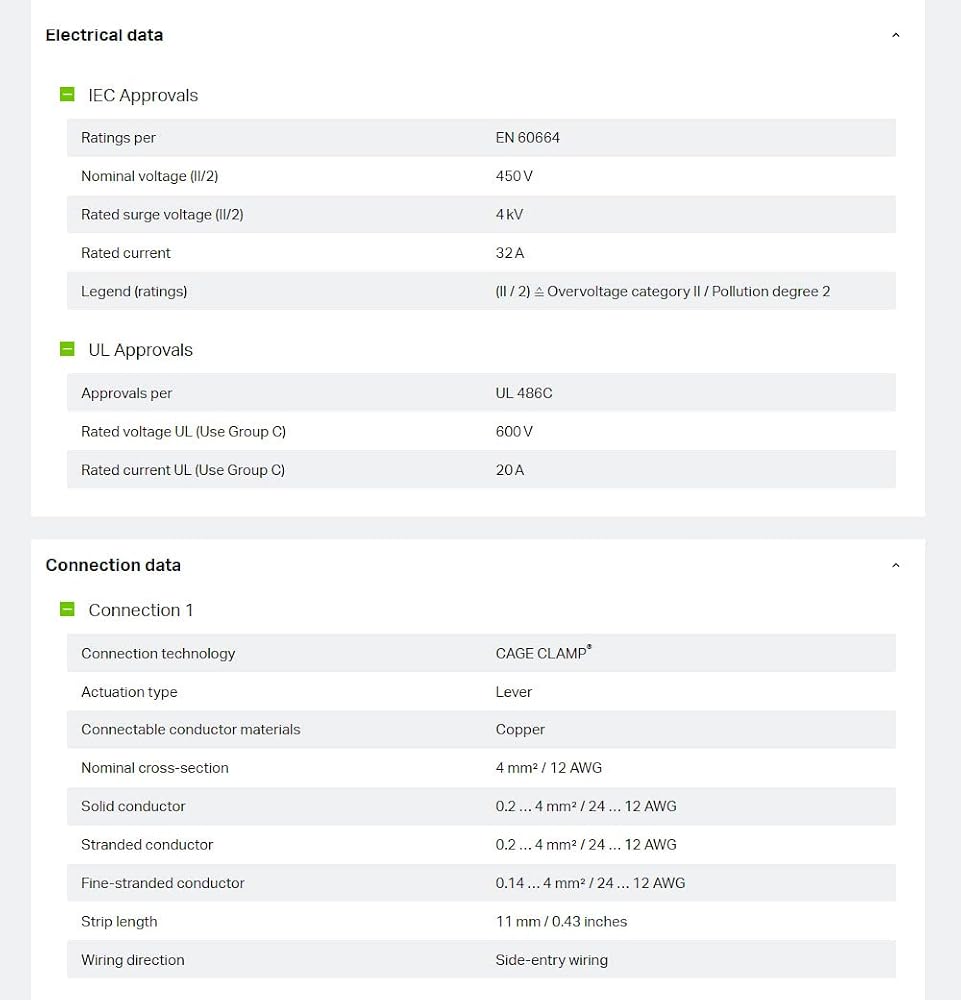Click the Strip length row label
Image resolution: width=961 pixels, height=1000 pixels.
119,922
